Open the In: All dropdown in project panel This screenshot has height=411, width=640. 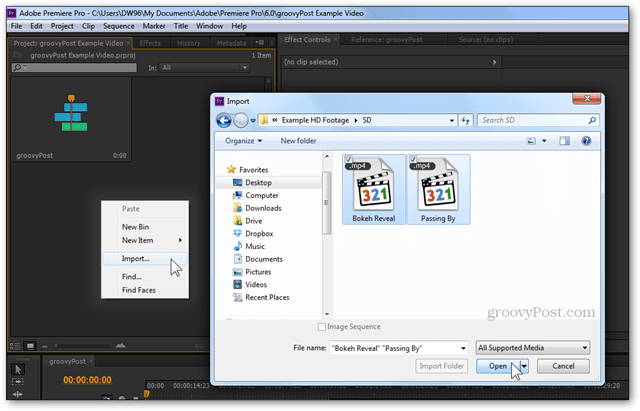[204, 68]
